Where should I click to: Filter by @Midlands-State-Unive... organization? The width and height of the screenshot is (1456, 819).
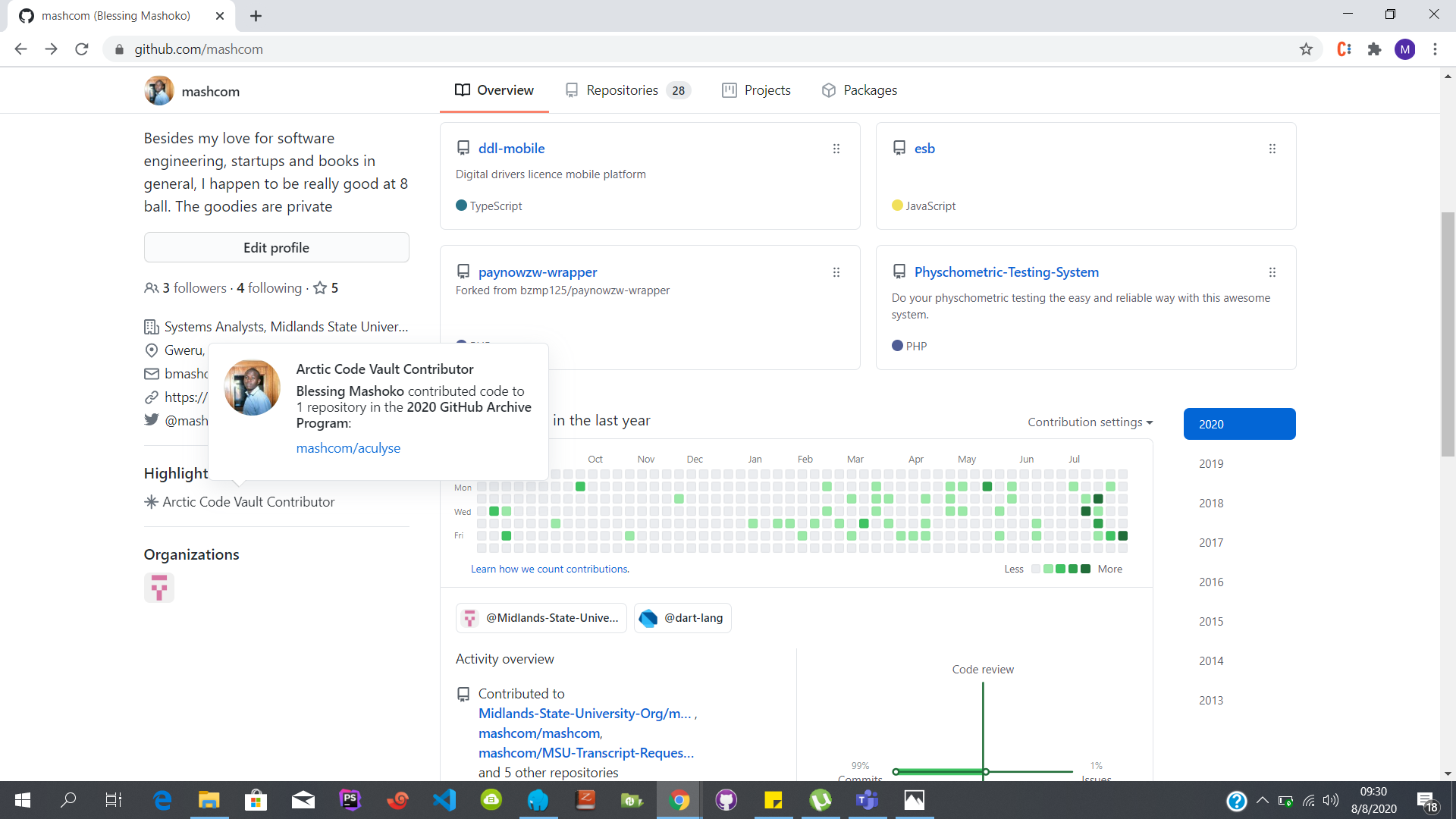tap(541, 618)
